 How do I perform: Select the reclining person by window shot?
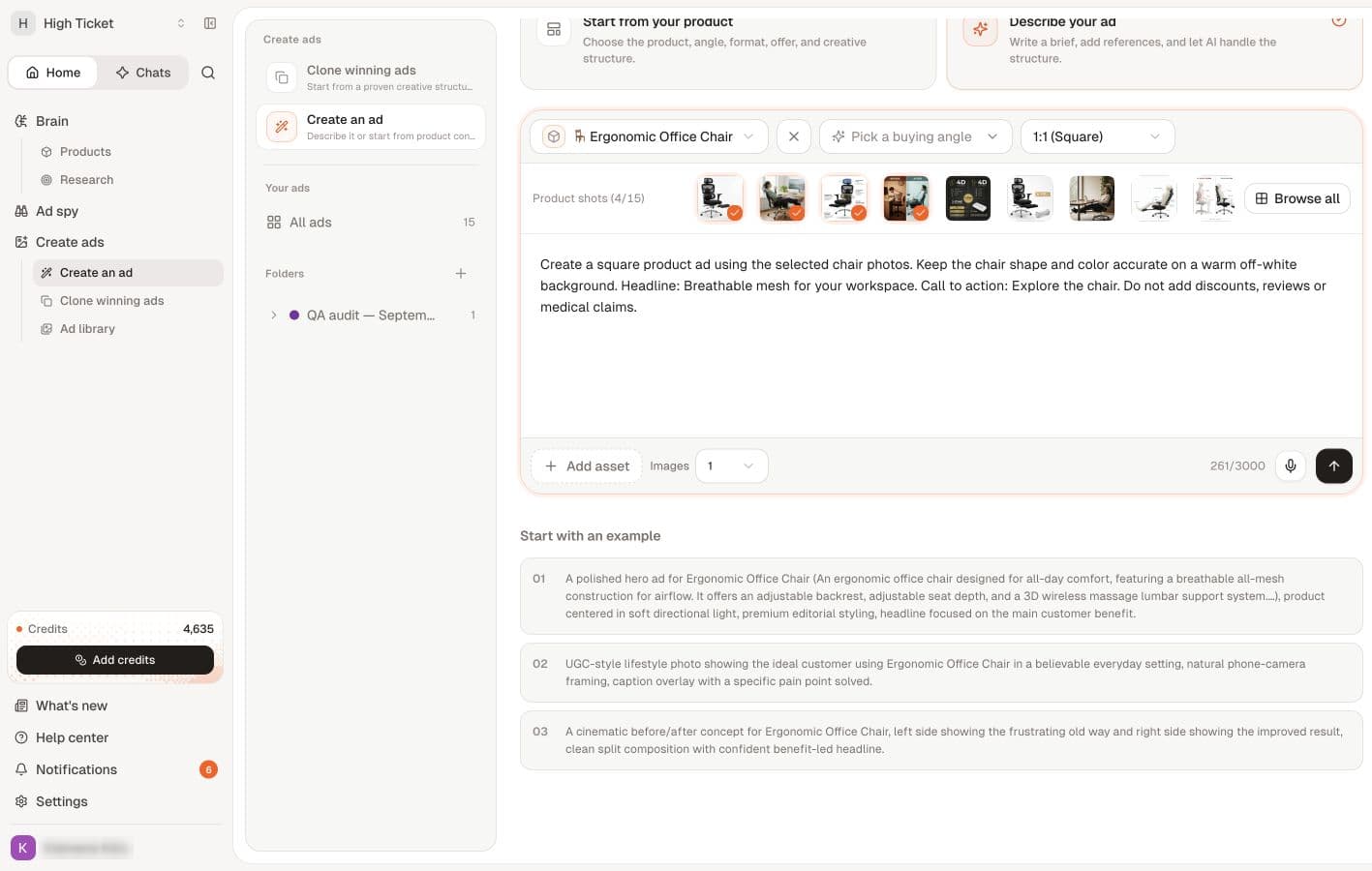click(x=1091, y=198)
